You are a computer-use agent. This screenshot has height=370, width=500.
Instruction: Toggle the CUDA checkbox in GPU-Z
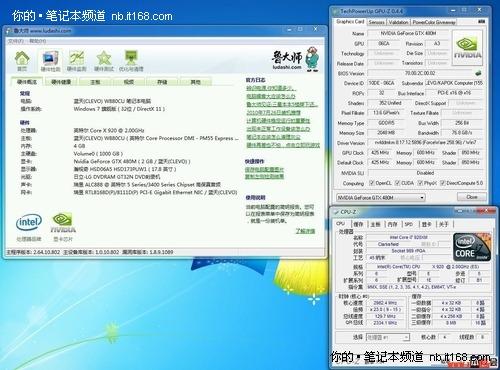[397, 183]
